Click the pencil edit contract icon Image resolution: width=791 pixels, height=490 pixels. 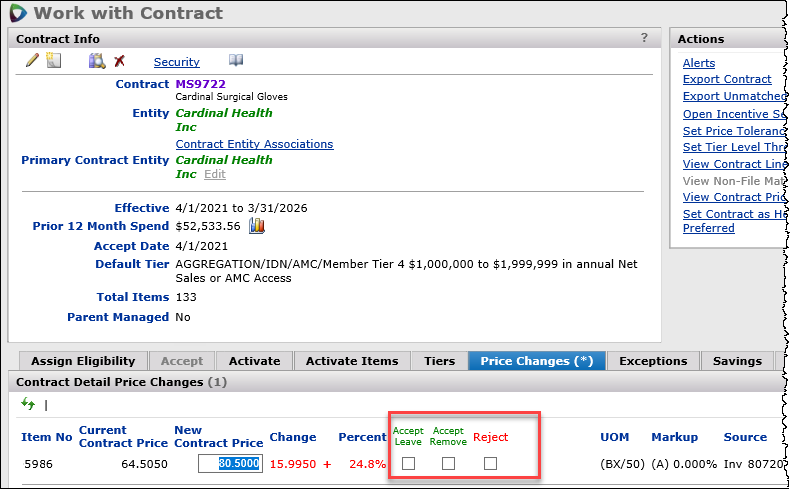32,61
